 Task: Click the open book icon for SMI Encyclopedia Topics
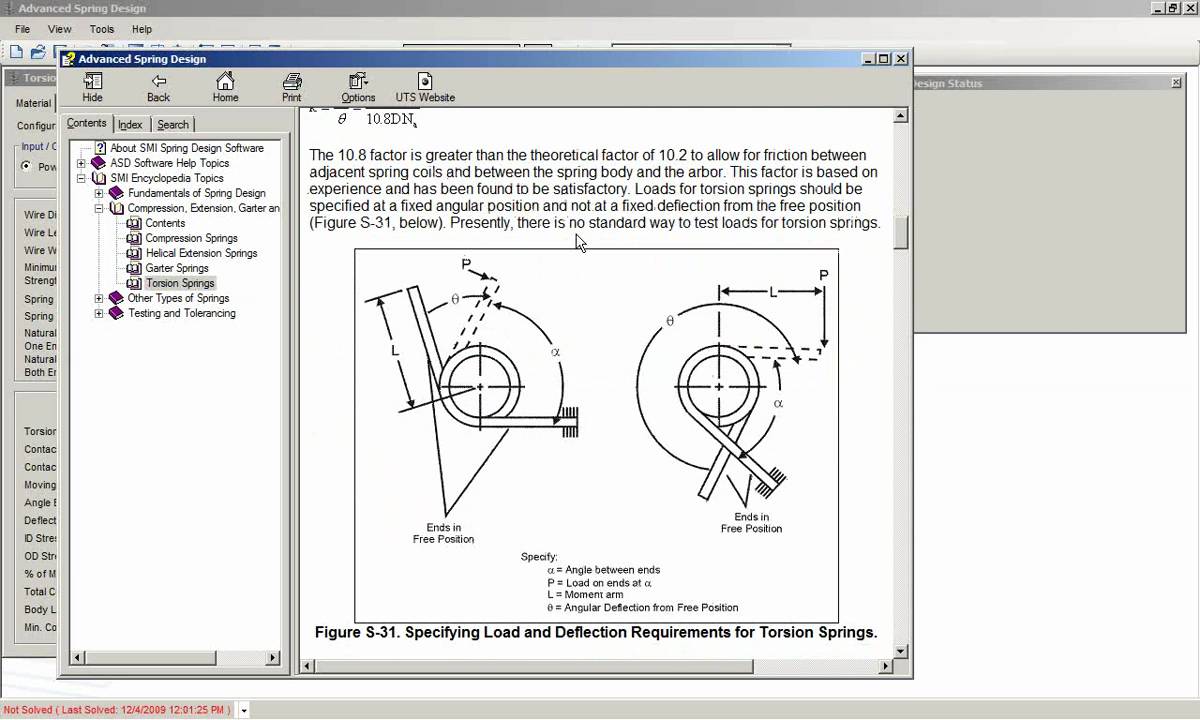click(x=98, y=178)
